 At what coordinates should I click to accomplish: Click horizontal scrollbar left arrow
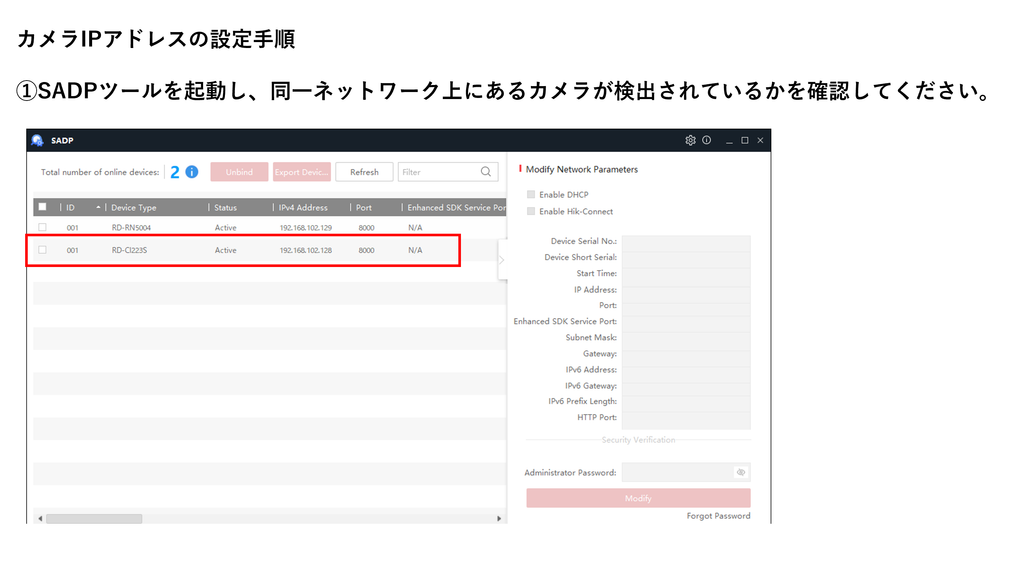pyautogui.click(x=40, y=519)
